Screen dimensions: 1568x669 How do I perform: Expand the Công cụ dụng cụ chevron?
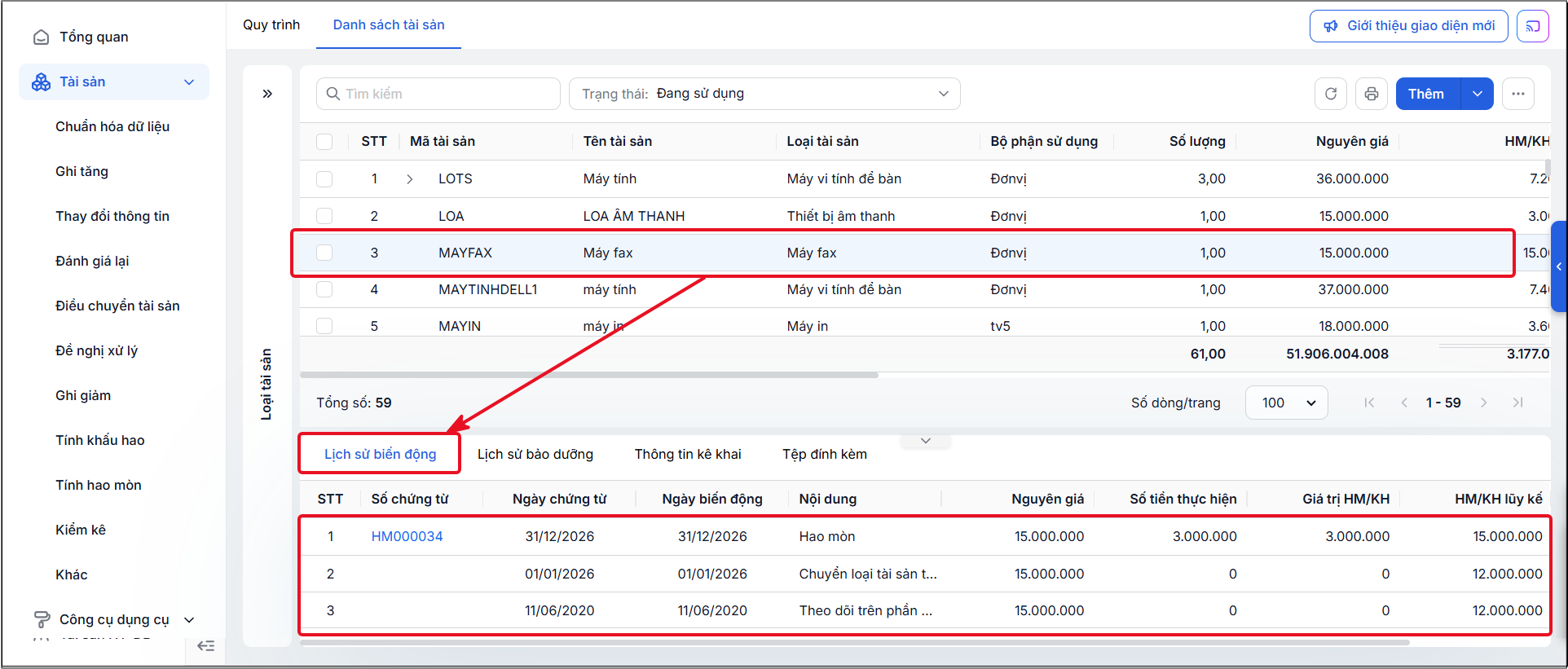tap(189, 620)
